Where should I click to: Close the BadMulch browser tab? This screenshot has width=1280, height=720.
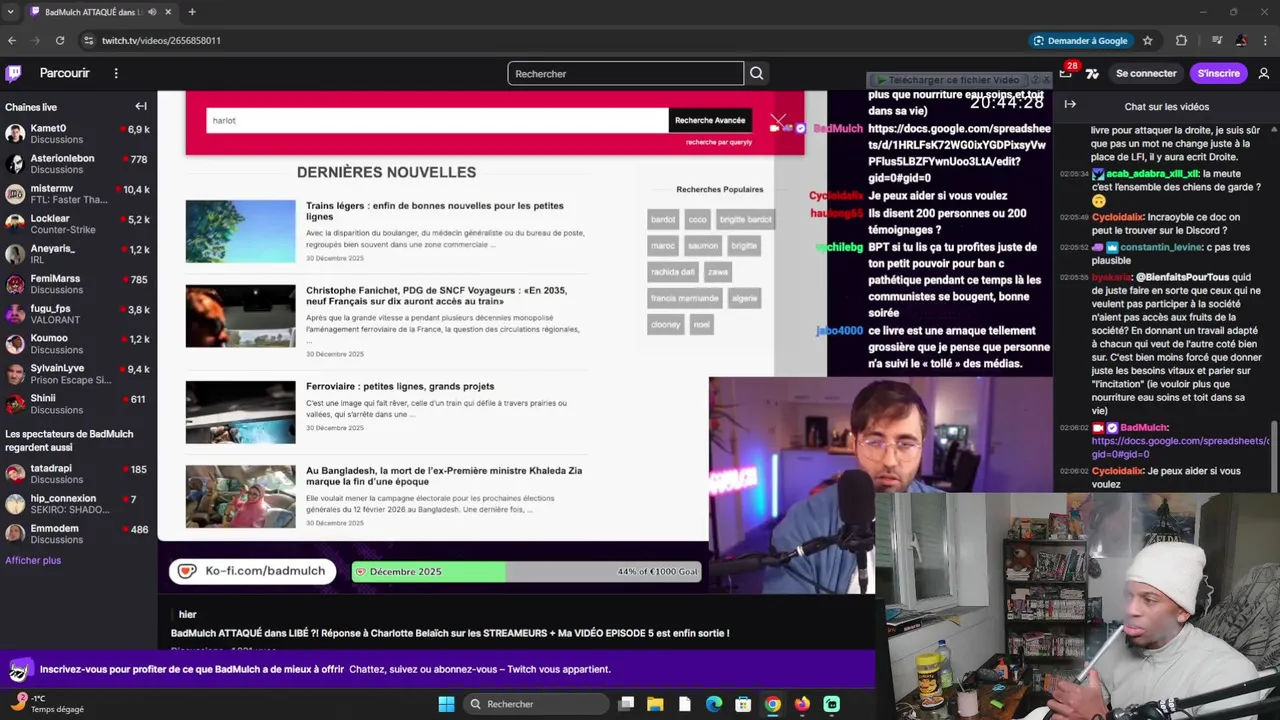point(168,12)
